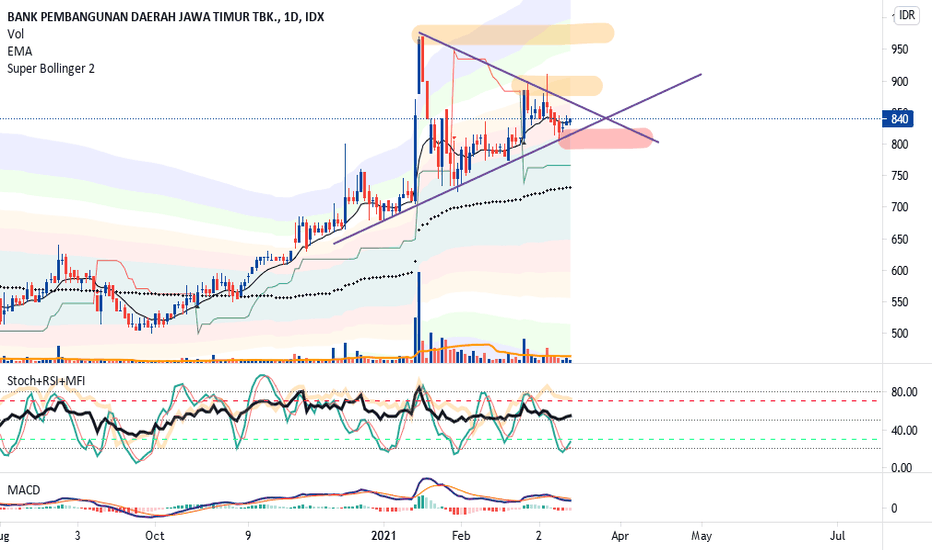Screen dimensions: 932x550
Task: Click the MACD zero axis label
Action: coord(893,508)
